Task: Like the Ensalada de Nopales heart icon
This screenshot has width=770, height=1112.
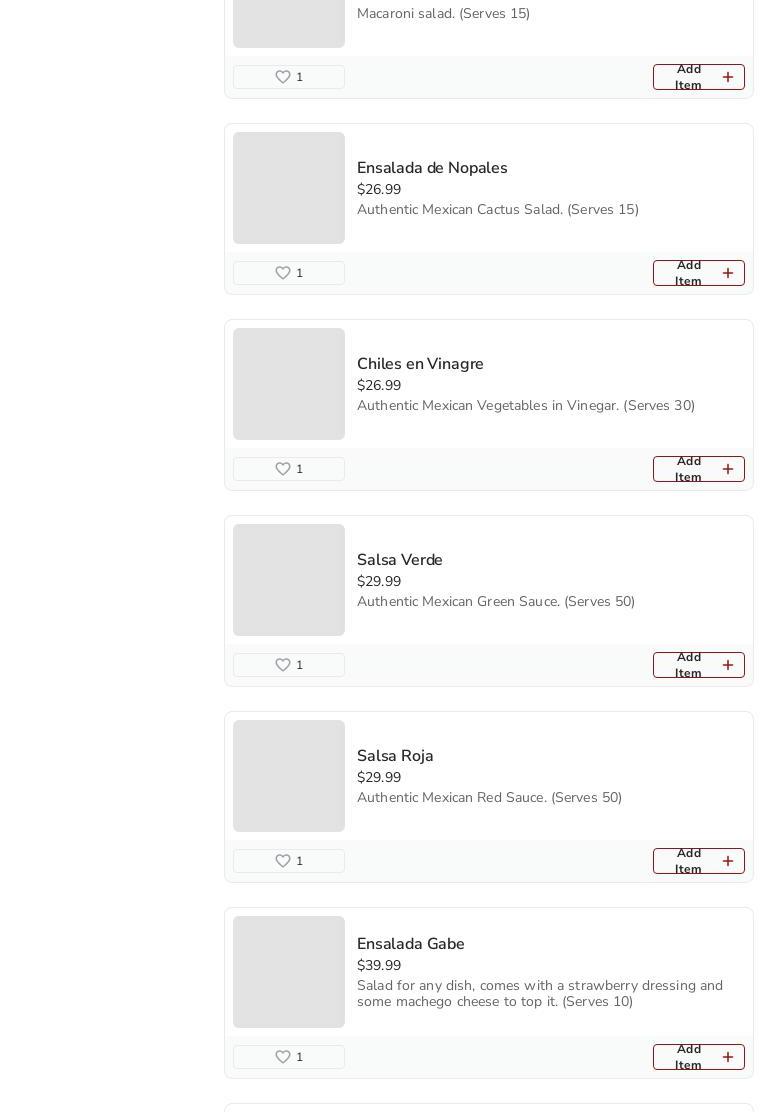Action: click(283, 273)
